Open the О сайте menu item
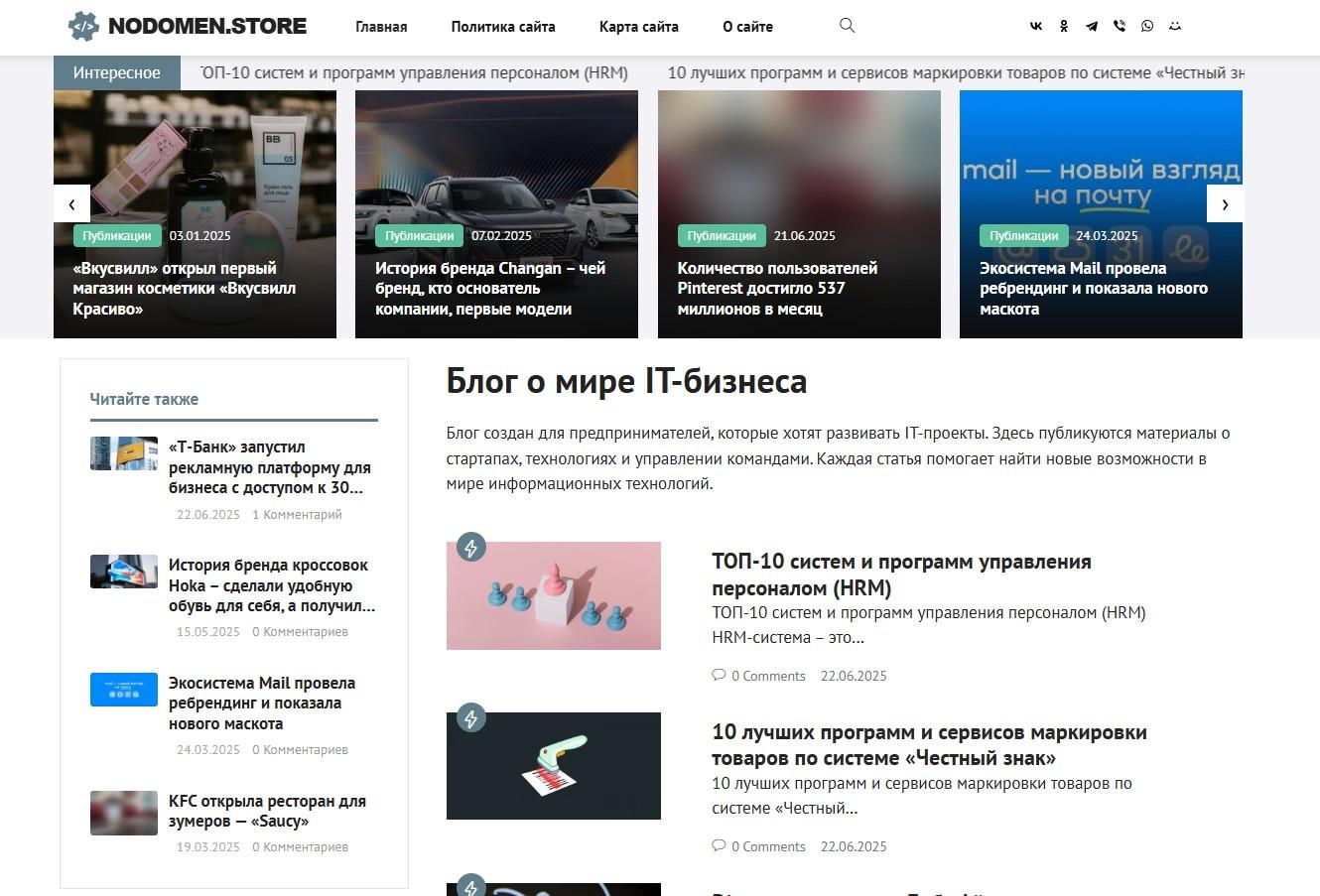The height and width of the screenshot is (896, 1320). point(748,27)
